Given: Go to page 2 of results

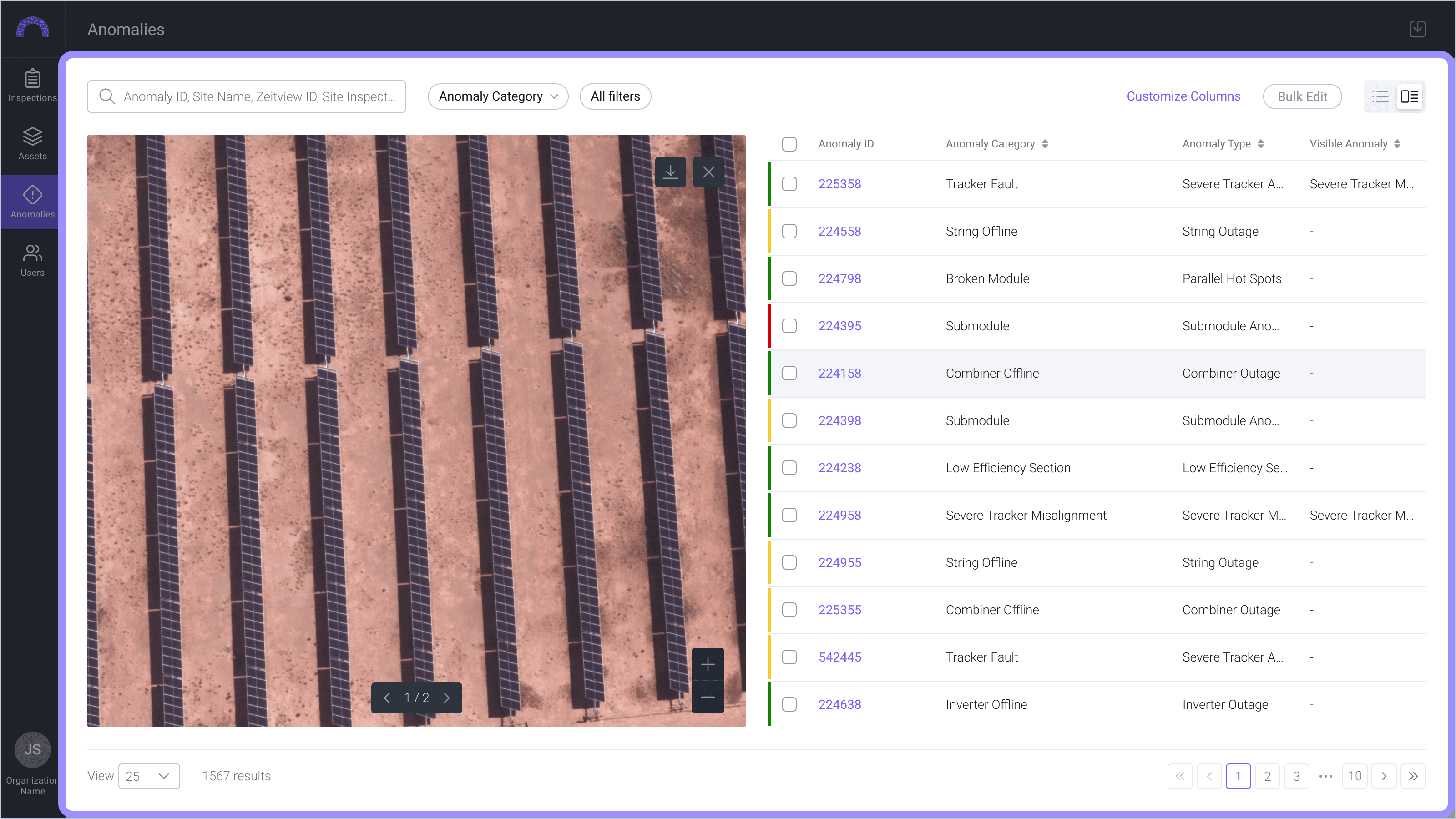Looking at the screenshot, I should 1267,776.
